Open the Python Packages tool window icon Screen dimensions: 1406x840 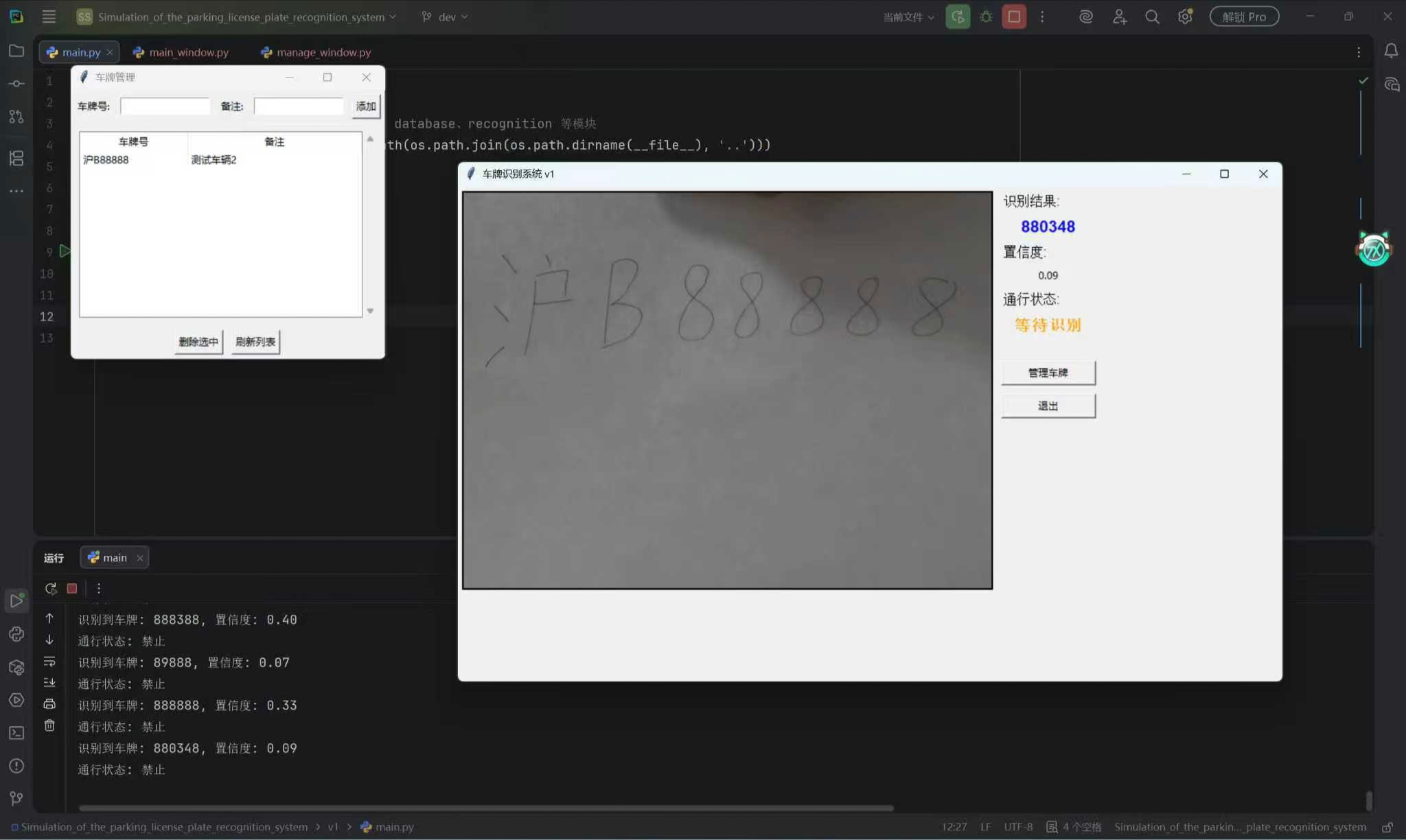click(x=16, y=667)
